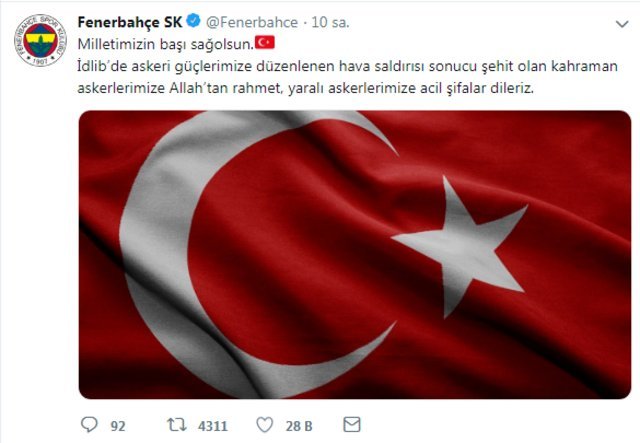Click the blue verified badge

pyautogui.click(x=193, y=21)
